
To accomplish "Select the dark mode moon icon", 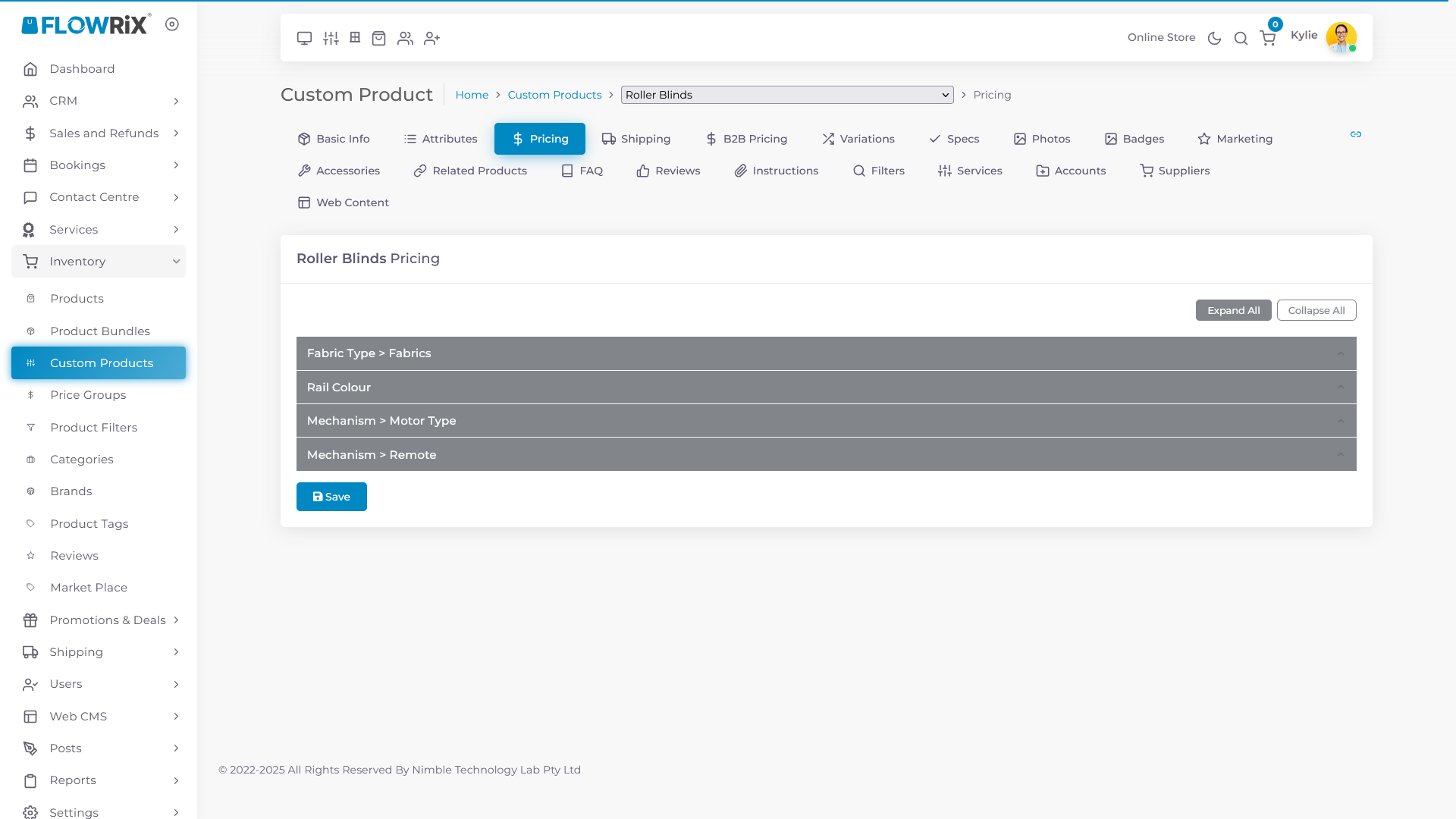I will pos(1213,38).
